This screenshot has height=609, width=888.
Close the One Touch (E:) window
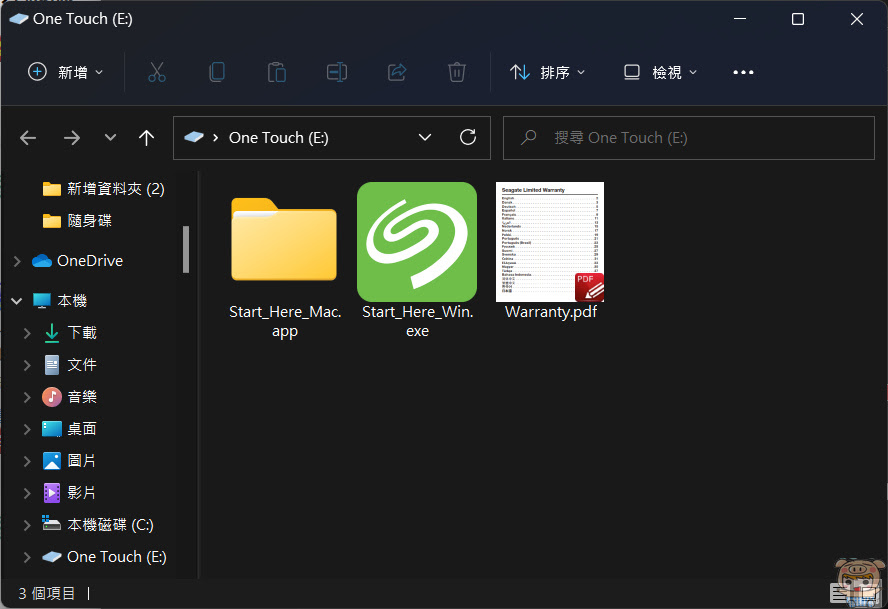click(857, 19)
